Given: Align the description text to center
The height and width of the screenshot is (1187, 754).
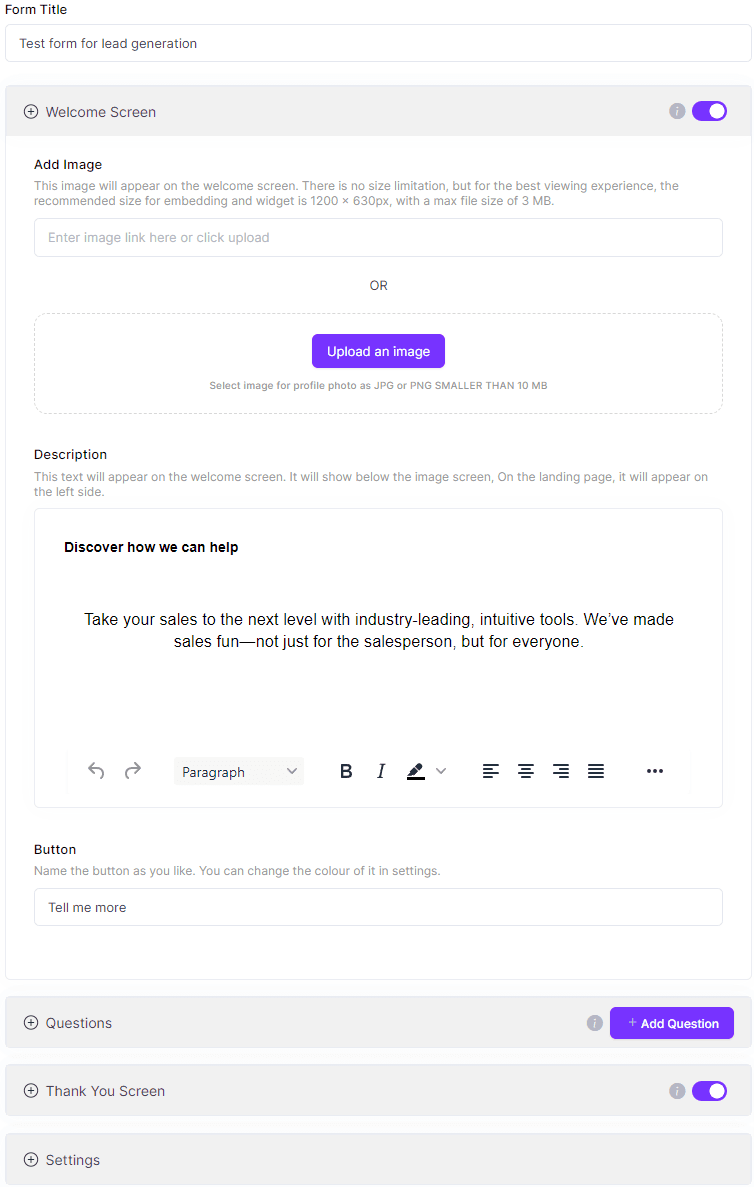Looking at the screenshot, I should tap(526, 771).
